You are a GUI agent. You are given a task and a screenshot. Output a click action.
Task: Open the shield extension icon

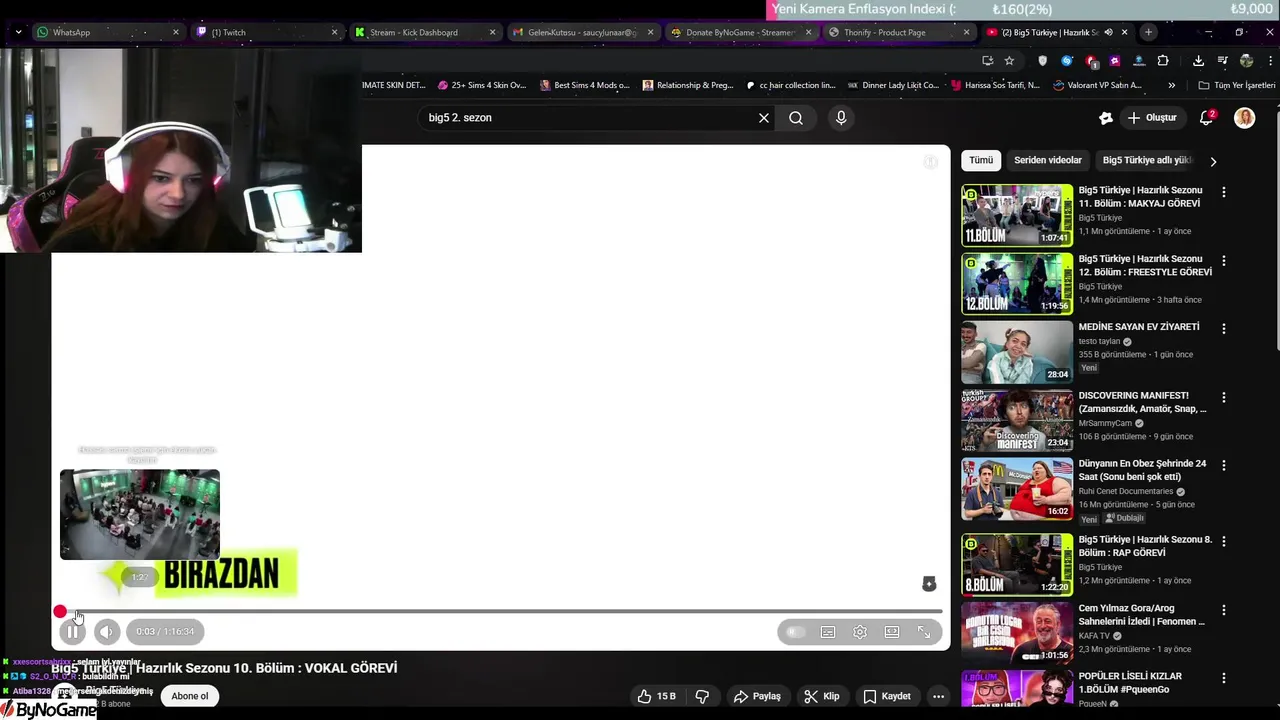point(1043,61)
